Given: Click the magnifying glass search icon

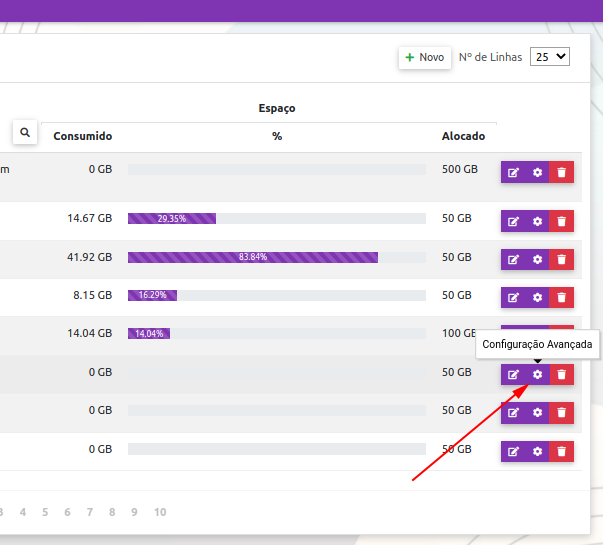Looking at the screenshot, I should tap(25, 132).
